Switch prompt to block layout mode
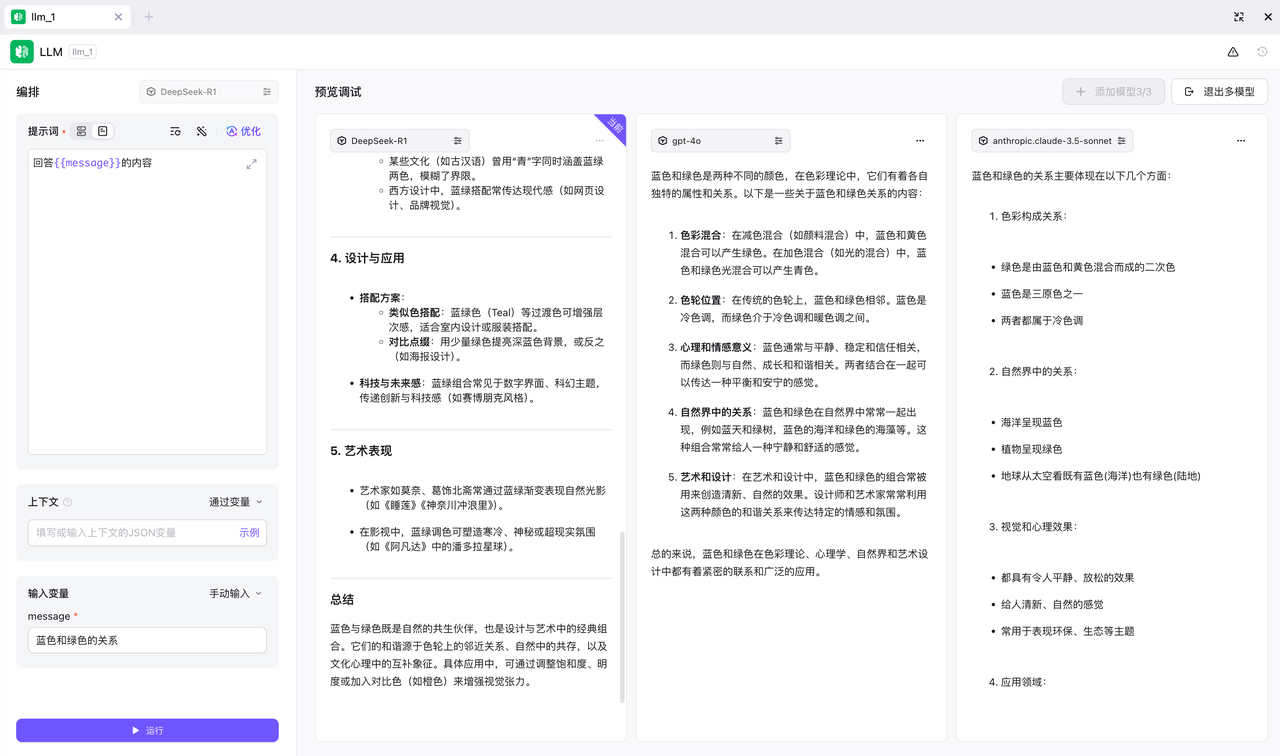 click(82, 131)
